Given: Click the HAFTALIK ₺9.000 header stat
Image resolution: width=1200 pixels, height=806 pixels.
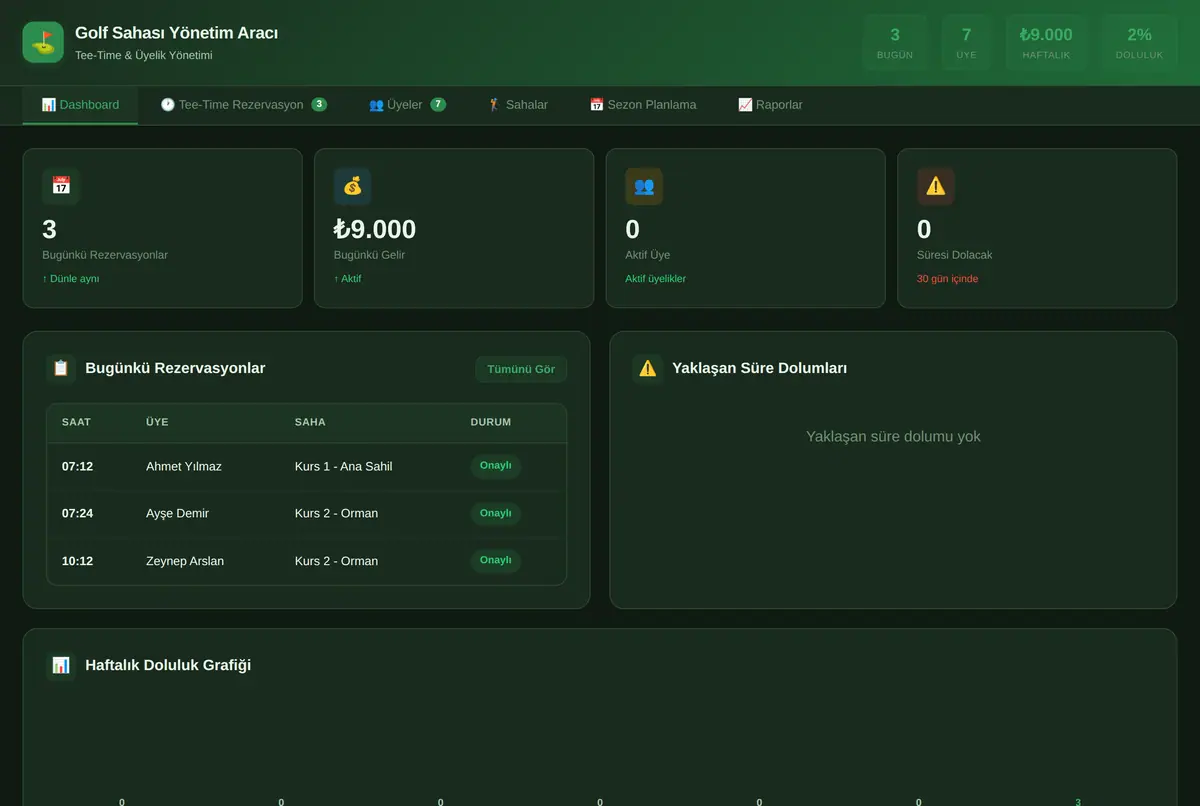Looking at the screenshot, I should (1046, 43).
